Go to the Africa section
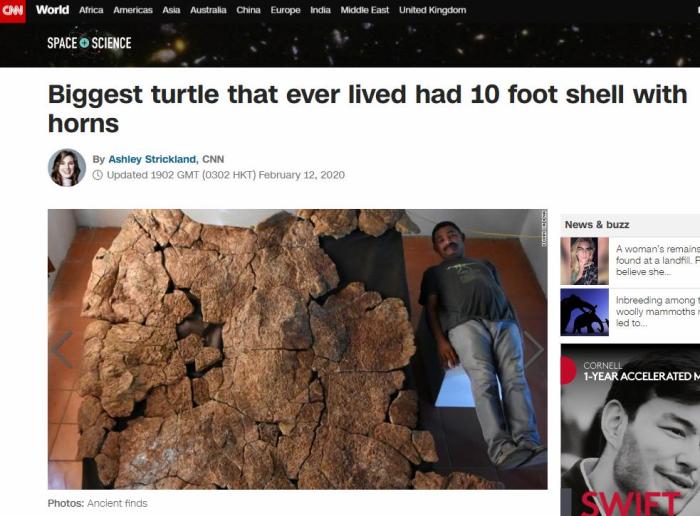The image size is (700, 516). click(91, 10)
